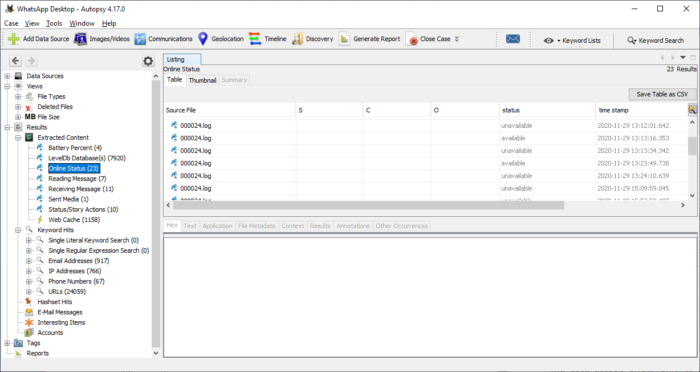
Task: Select the E-Mail Messages node
Action: pyautogui.click(x=60, y=312)
